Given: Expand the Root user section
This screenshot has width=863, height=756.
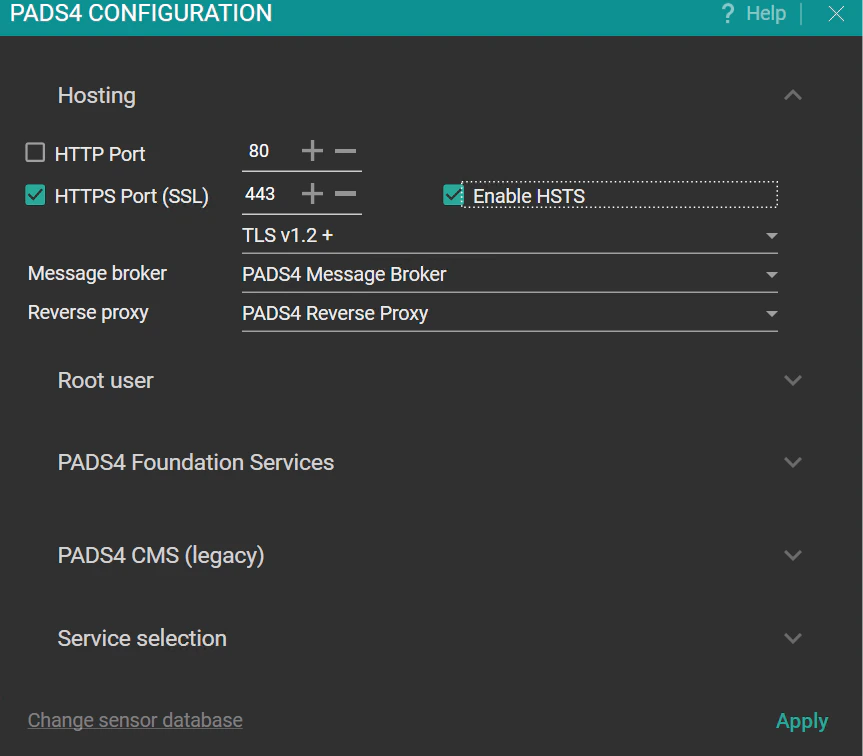Looking at the screenshot, I should (x=792, y=380).
